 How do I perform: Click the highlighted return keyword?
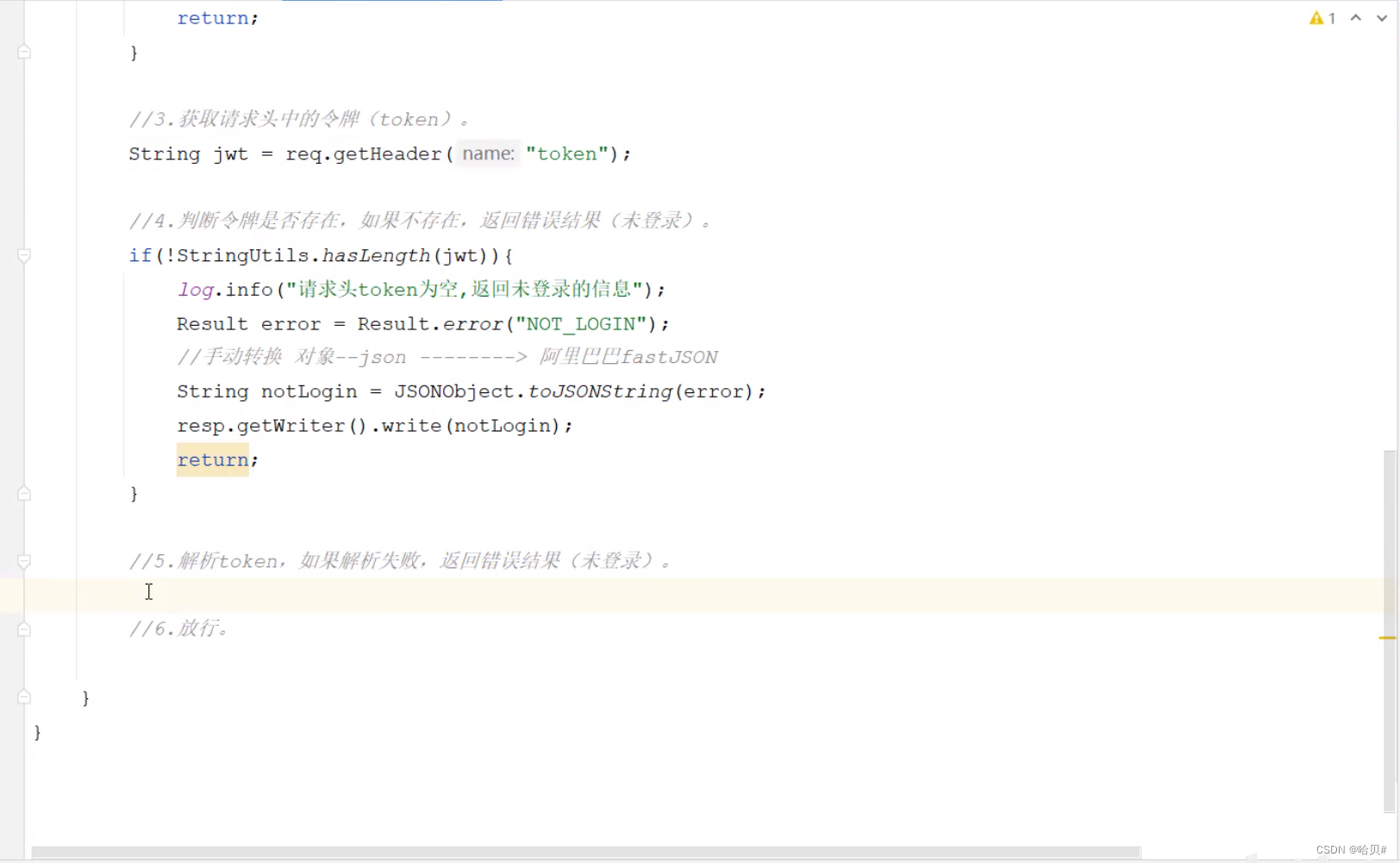coord(212,460)
